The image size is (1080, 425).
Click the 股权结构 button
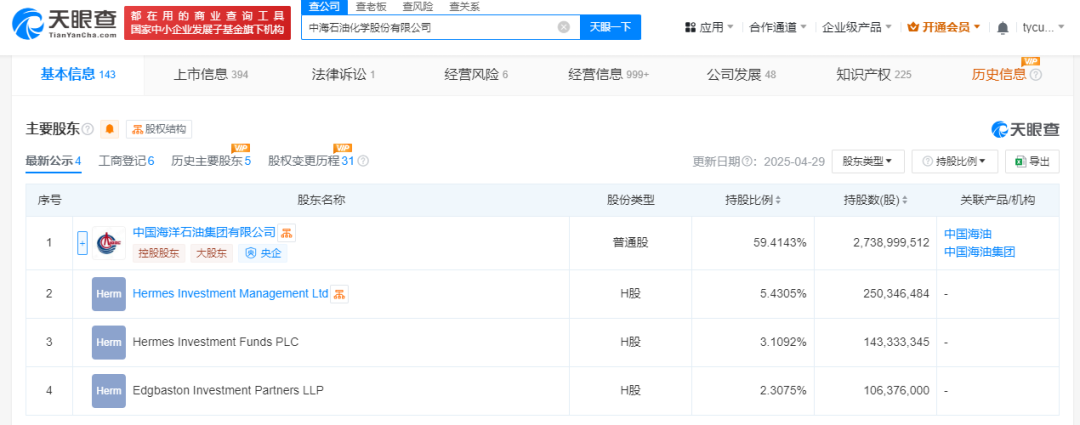click(x=158, y=129)
